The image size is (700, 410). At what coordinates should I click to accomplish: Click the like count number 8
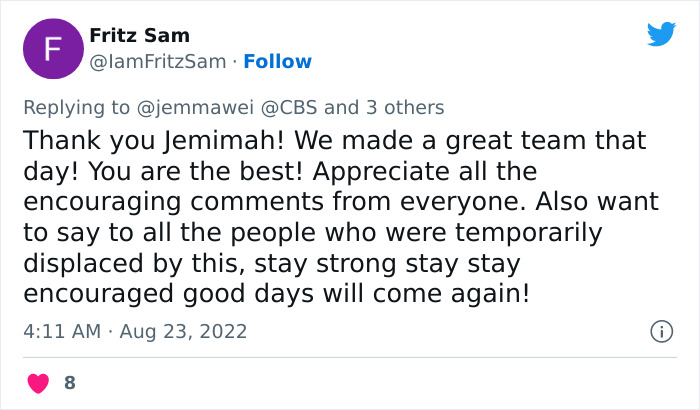[x=69, y=382]
